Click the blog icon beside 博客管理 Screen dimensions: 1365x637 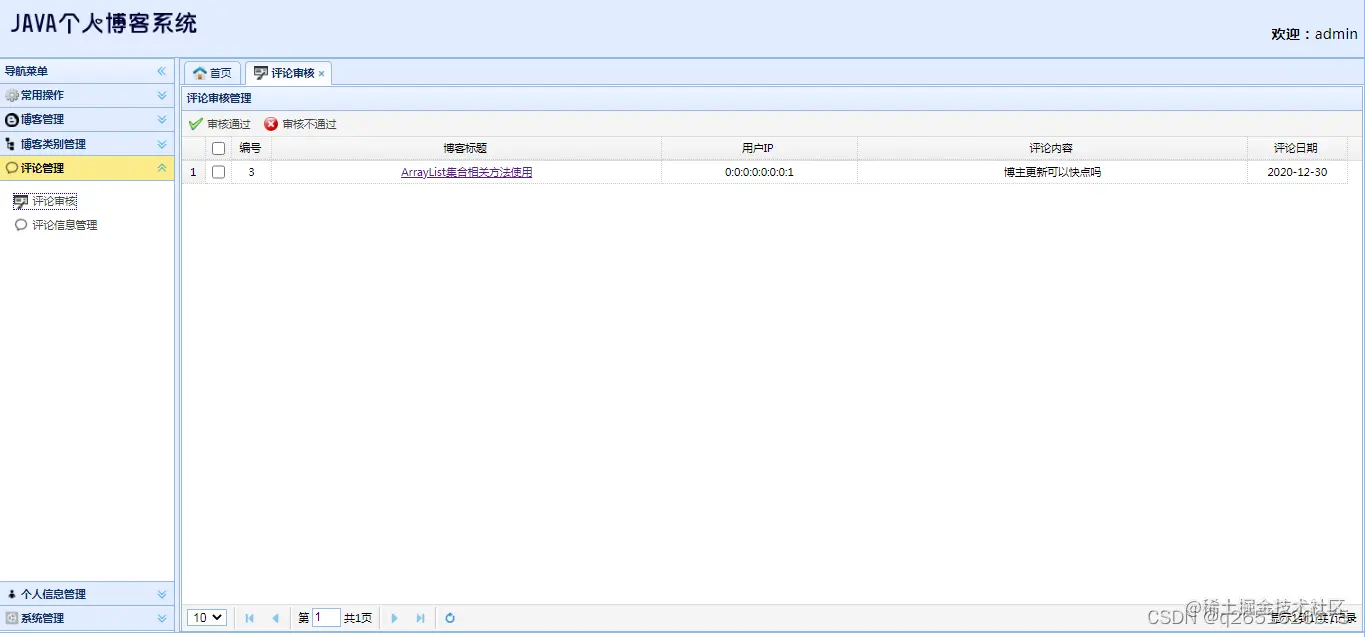[x=12, y=119]
